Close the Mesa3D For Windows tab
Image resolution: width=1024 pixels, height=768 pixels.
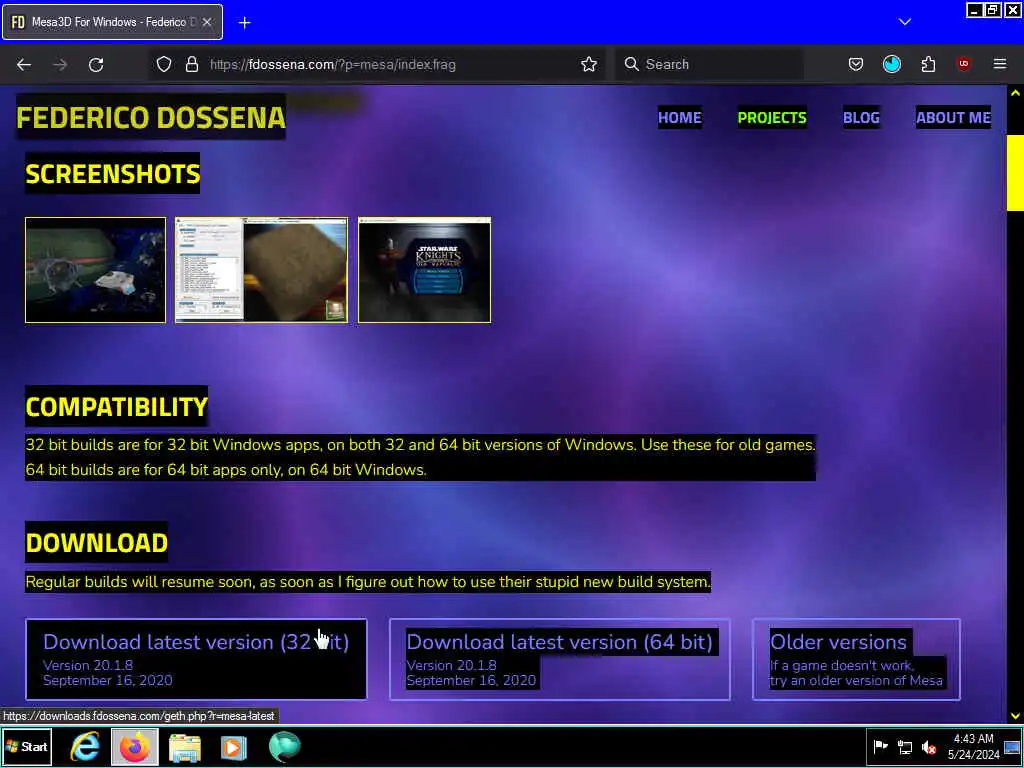[x=206, y=22]
